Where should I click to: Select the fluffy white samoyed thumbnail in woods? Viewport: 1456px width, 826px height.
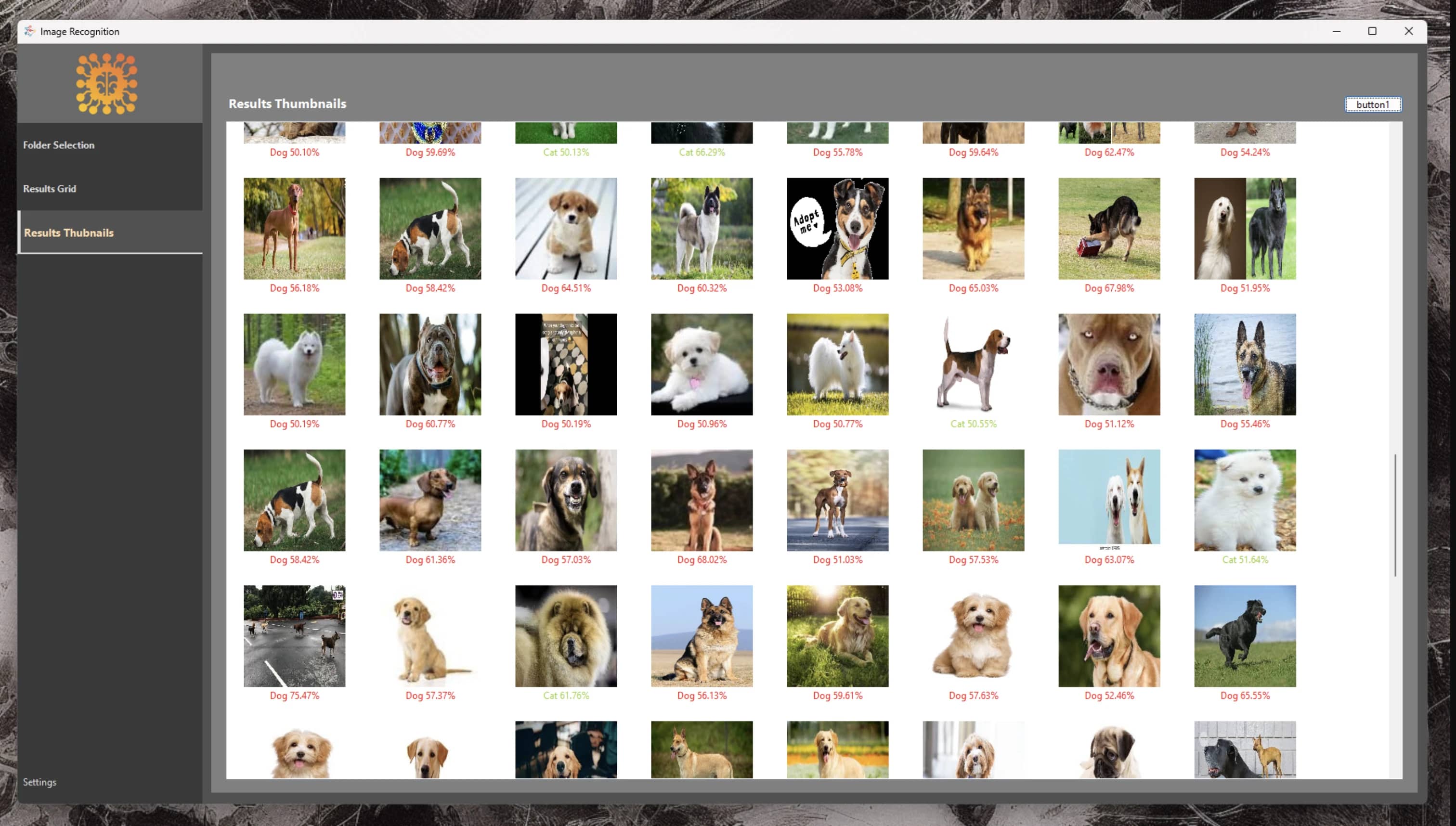(x=295, y=364)
